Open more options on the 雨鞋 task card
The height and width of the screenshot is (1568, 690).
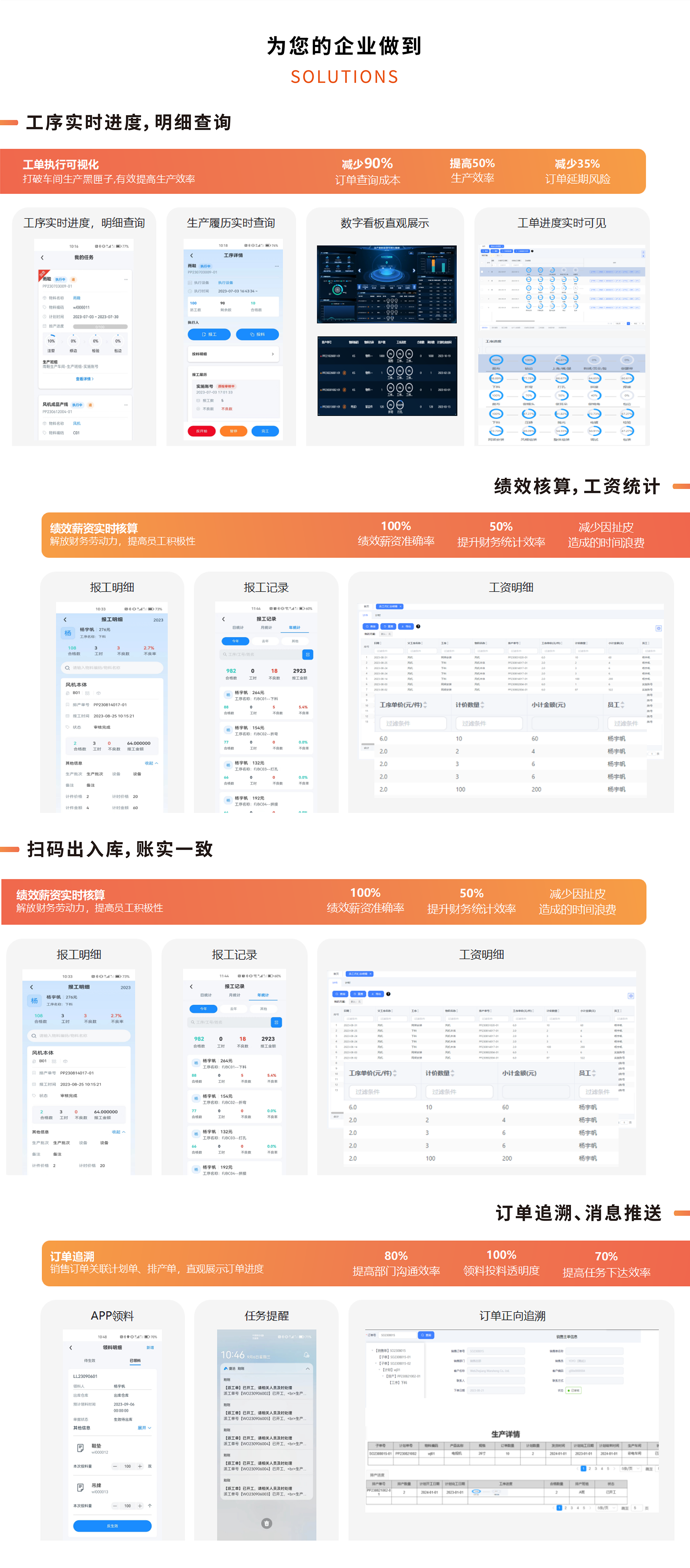[126, 279]
